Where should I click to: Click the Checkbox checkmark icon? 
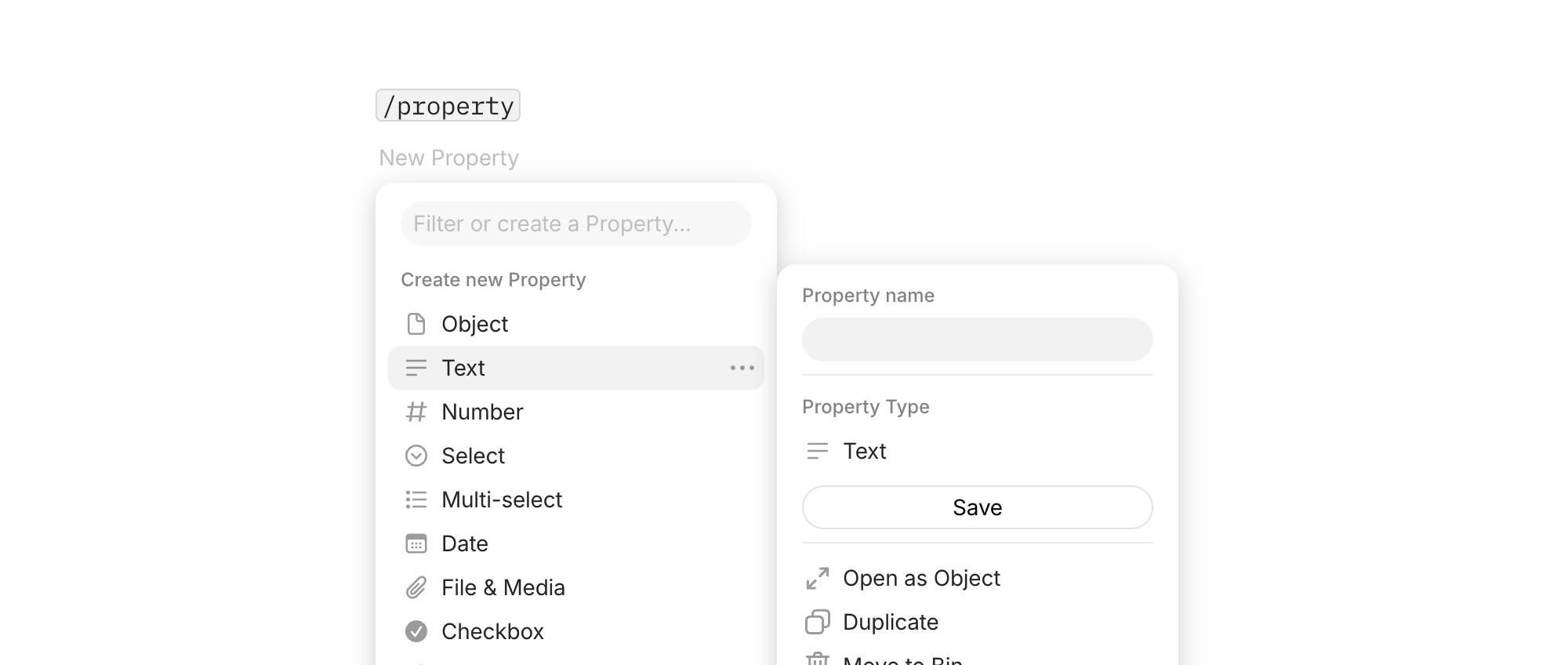(x=416, y=631)
